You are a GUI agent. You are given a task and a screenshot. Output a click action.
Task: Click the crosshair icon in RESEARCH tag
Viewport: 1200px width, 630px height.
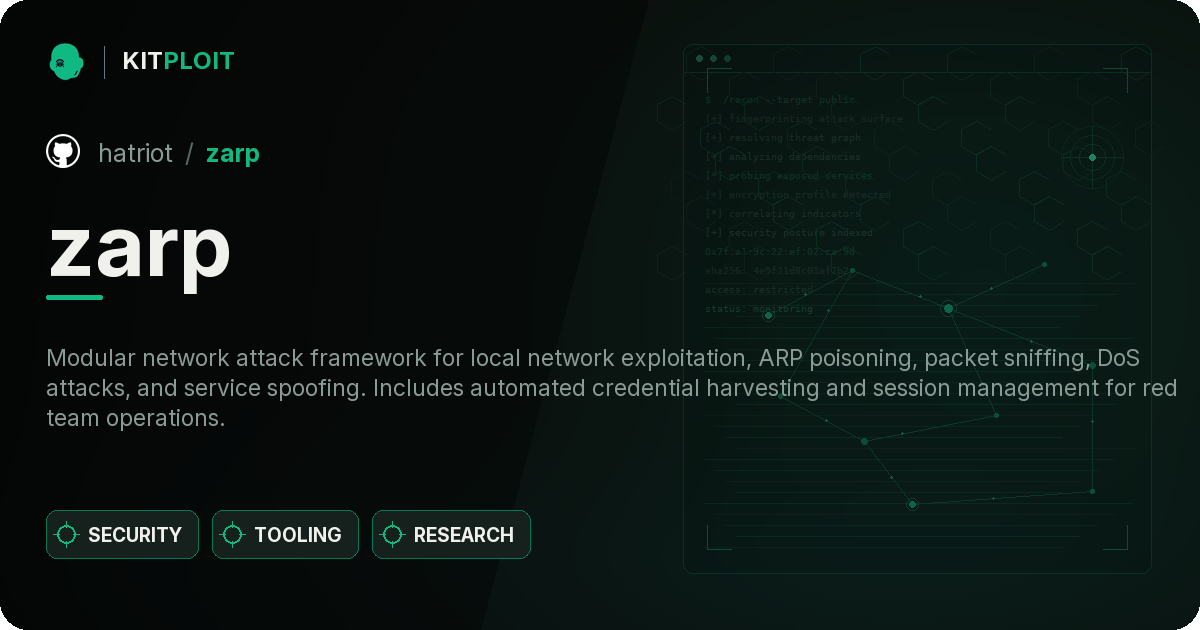[393, 535]
